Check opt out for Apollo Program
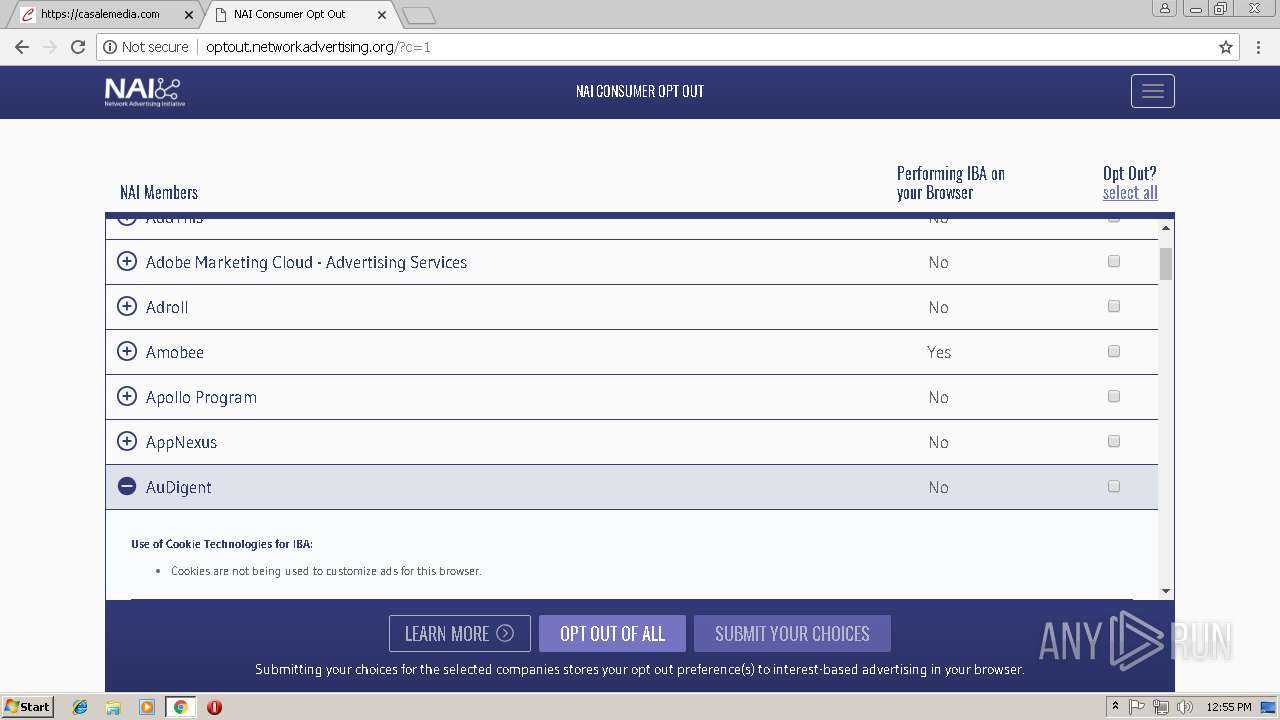 (1114, 397)
